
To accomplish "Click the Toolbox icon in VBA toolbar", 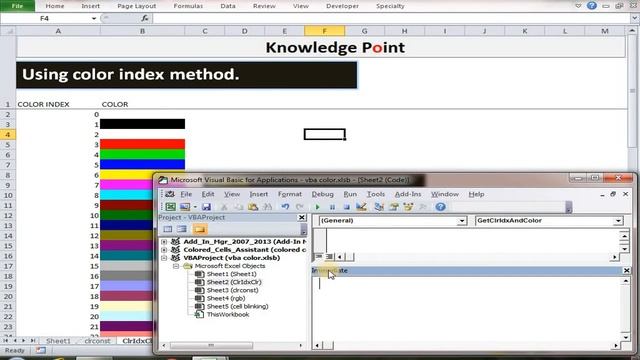I will [423, 207].
